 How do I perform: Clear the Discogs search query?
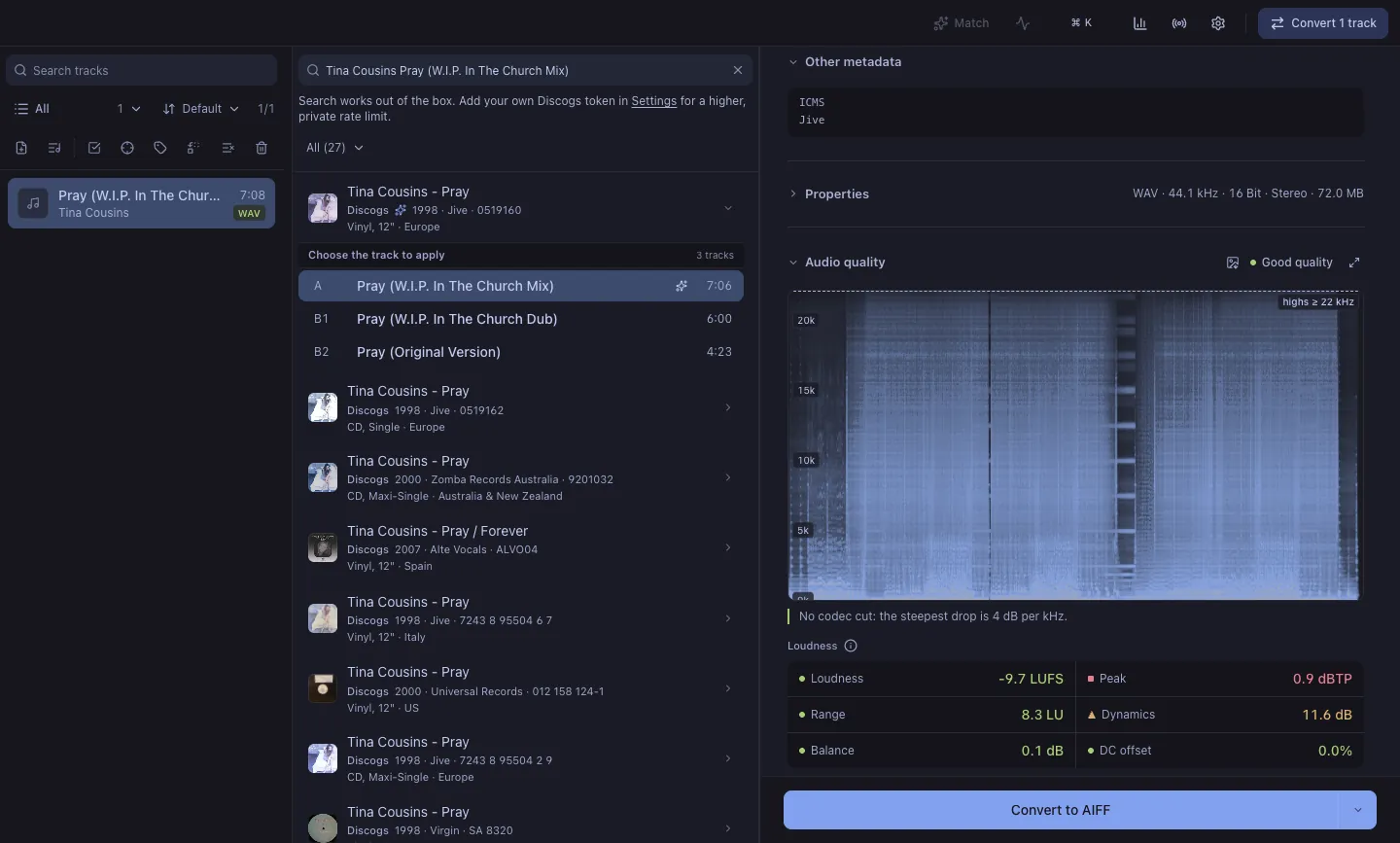738,70
